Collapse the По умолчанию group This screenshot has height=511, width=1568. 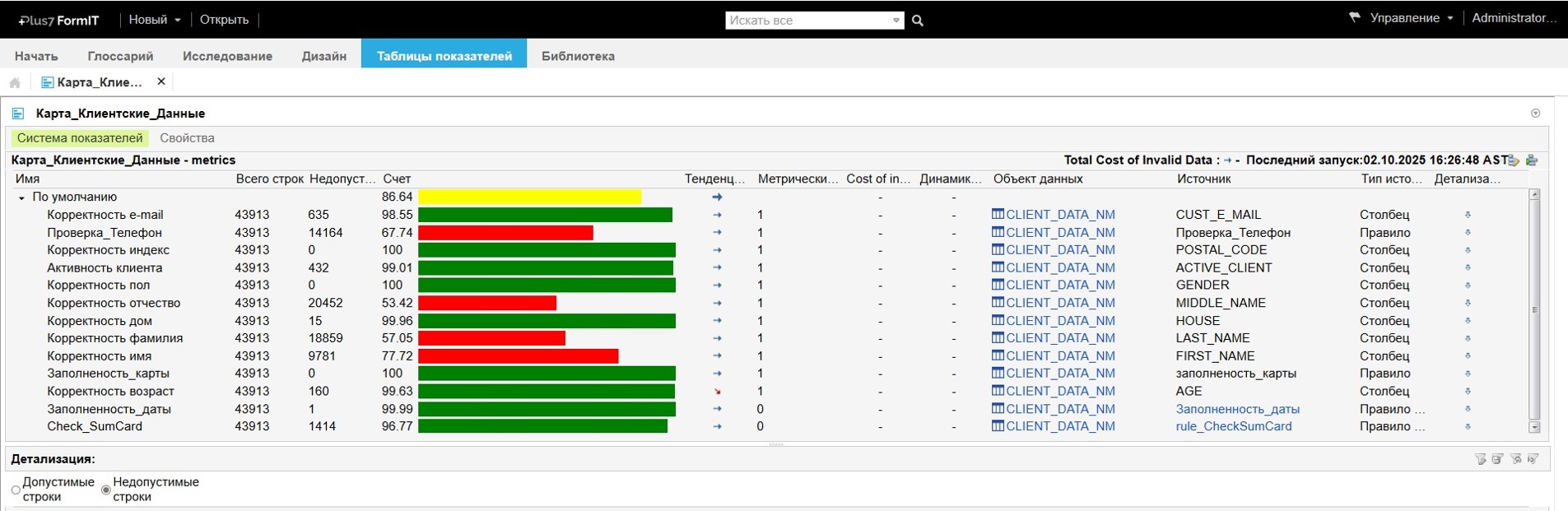21,197
